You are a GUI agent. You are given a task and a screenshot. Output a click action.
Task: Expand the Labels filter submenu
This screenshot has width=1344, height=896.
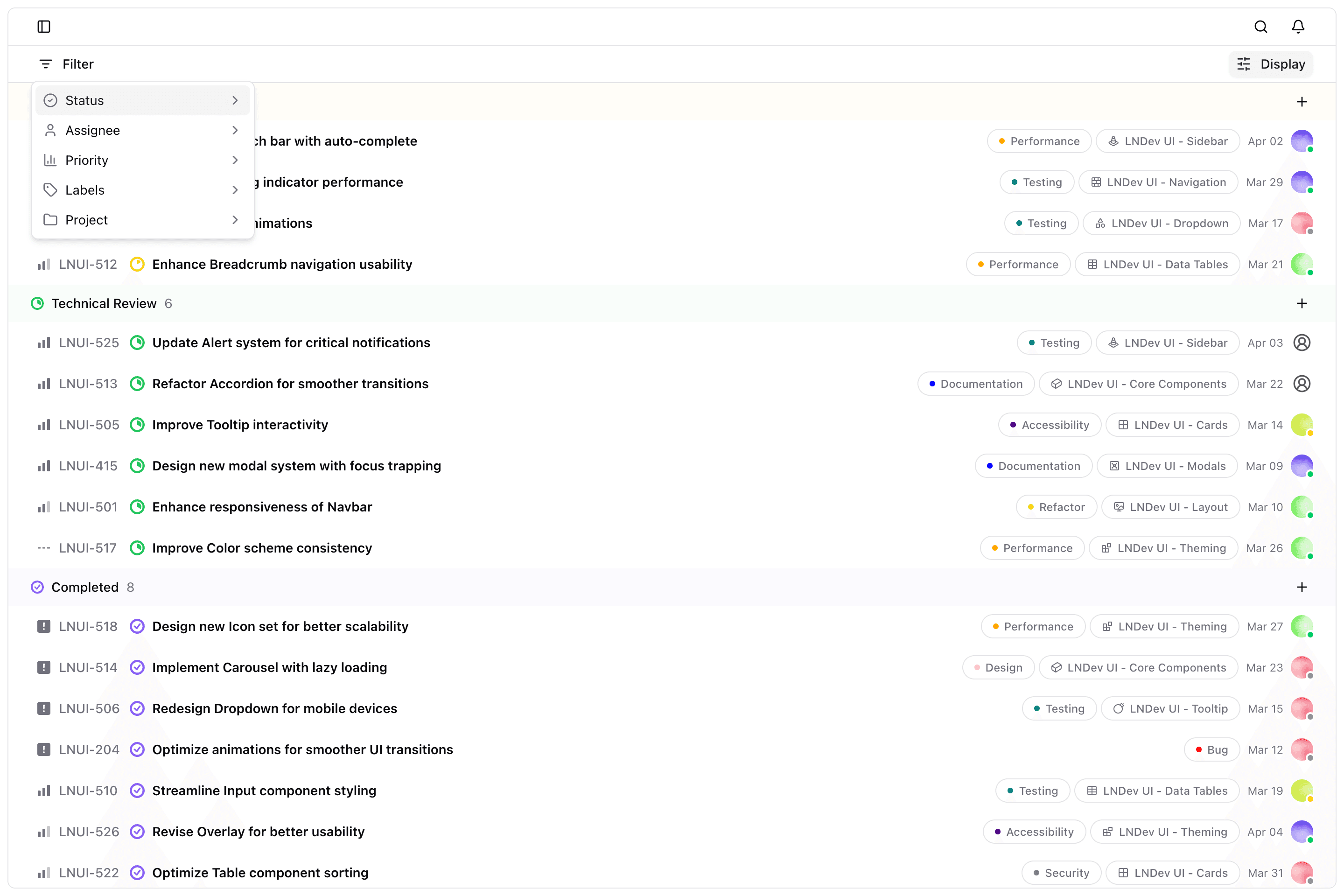pyautogui.click(x=142, y=190)
